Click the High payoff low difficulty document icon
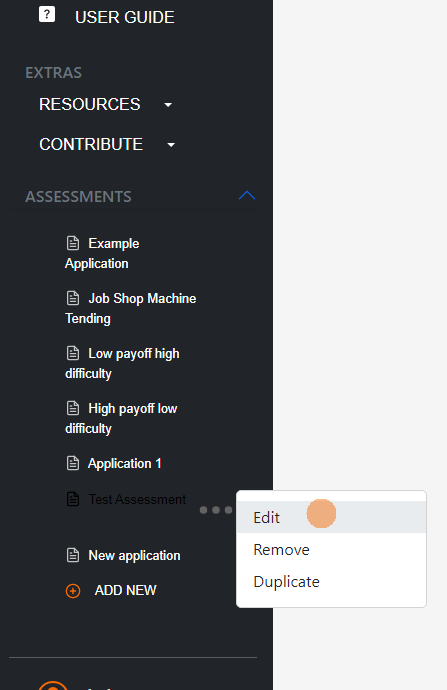Viewport: 447px width, 690px height. 73,408
